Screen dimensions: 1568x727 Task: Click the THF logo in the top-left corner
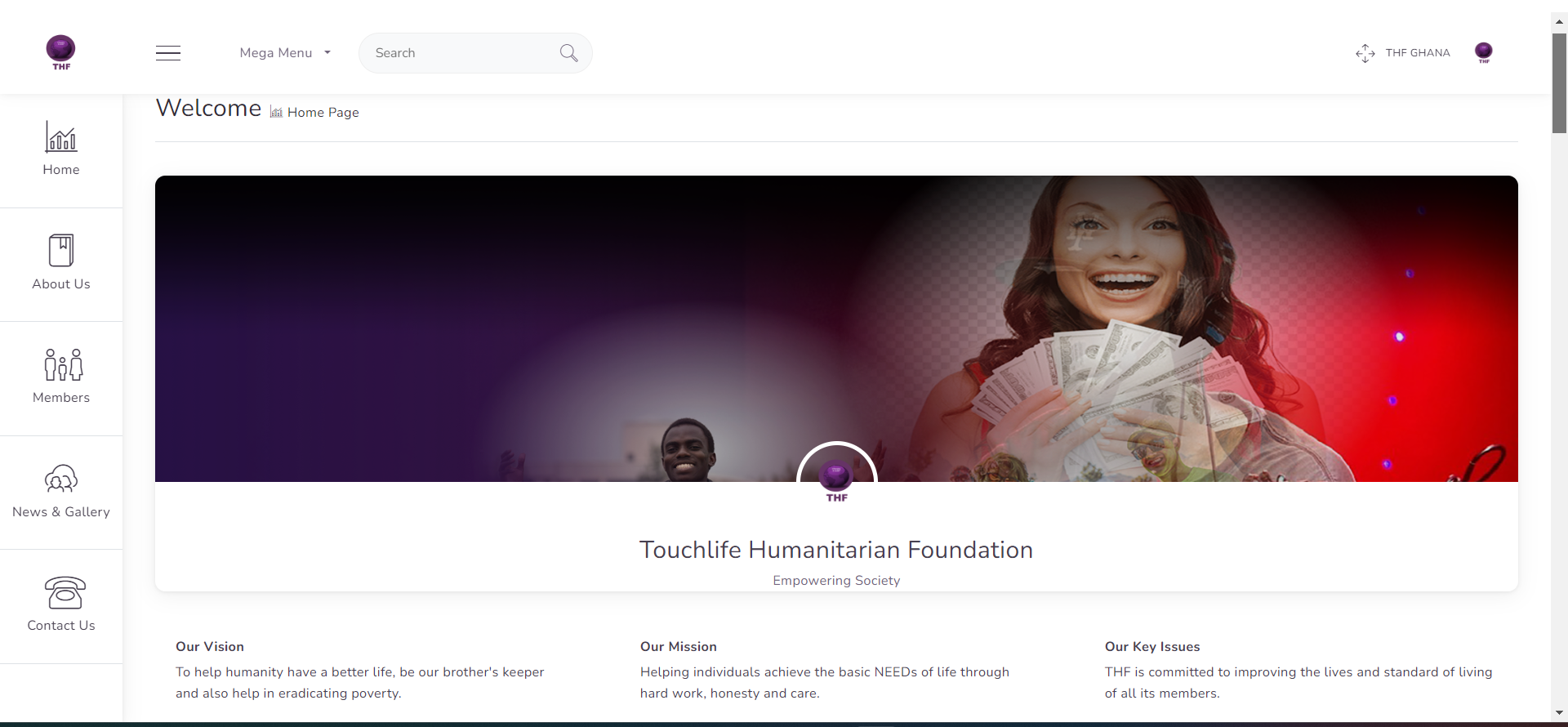(60, 52)
